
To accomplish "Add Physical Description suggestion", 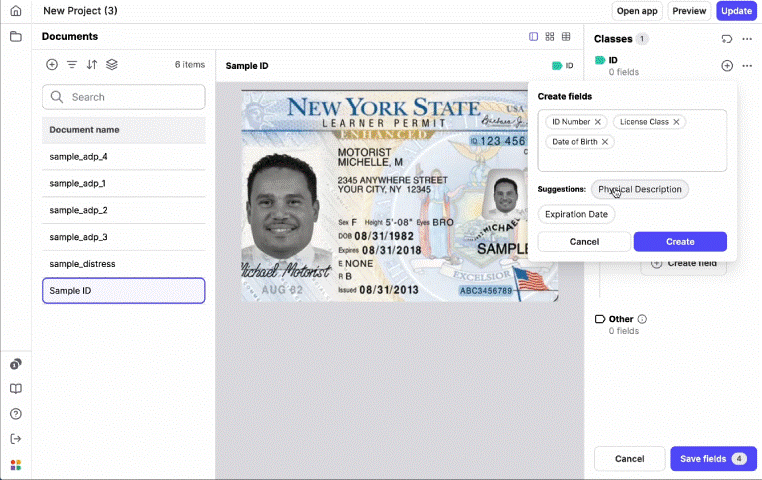I will (640, 189).
